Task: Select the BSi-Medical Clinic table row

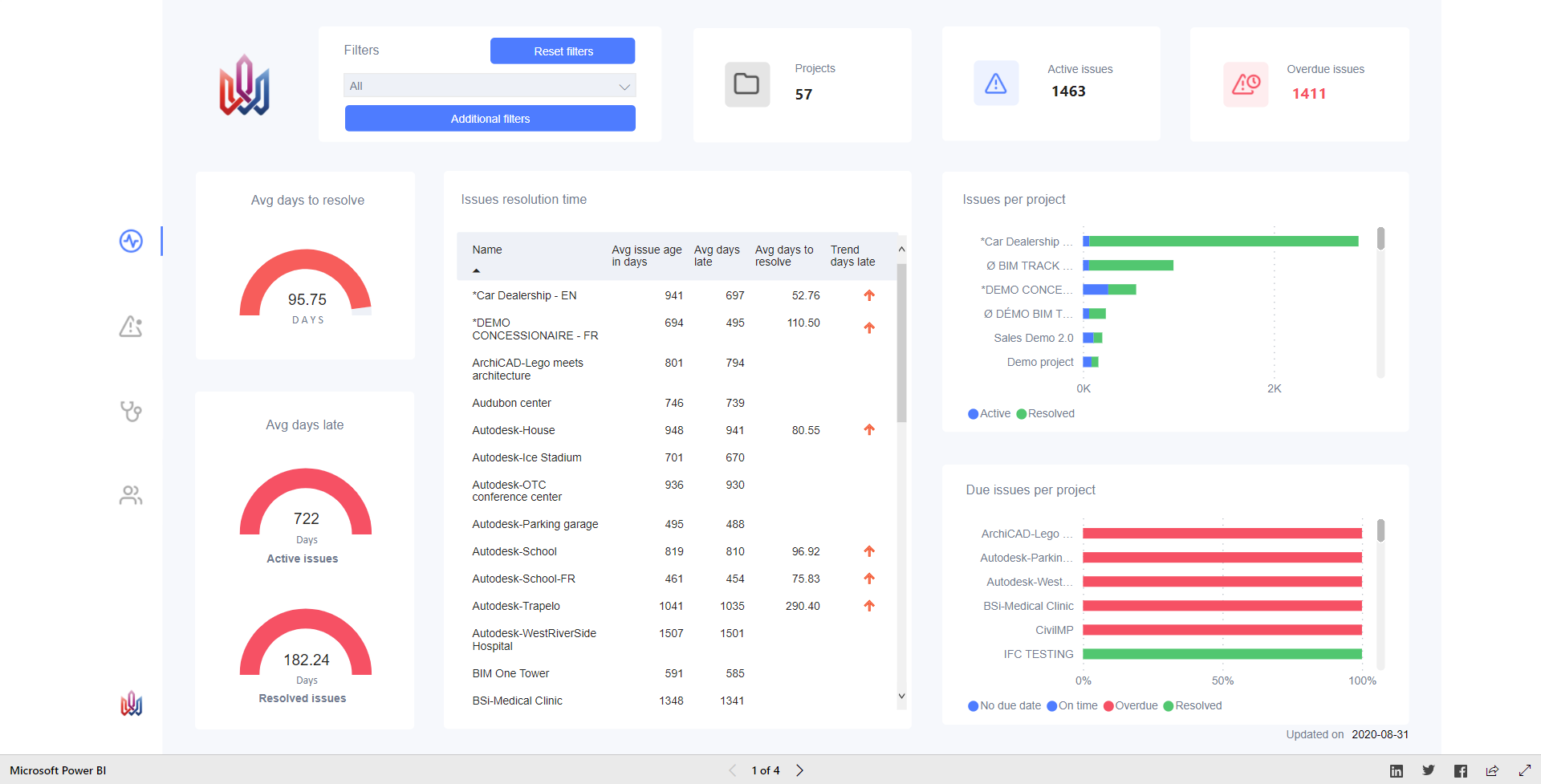Action: [x=677, y=701]
